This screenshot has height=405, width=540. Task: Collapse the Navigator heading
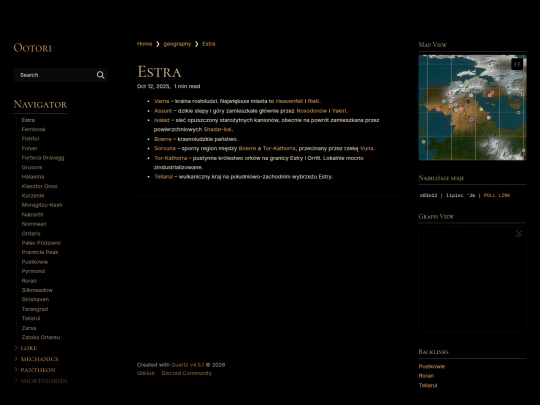(40, 104)
